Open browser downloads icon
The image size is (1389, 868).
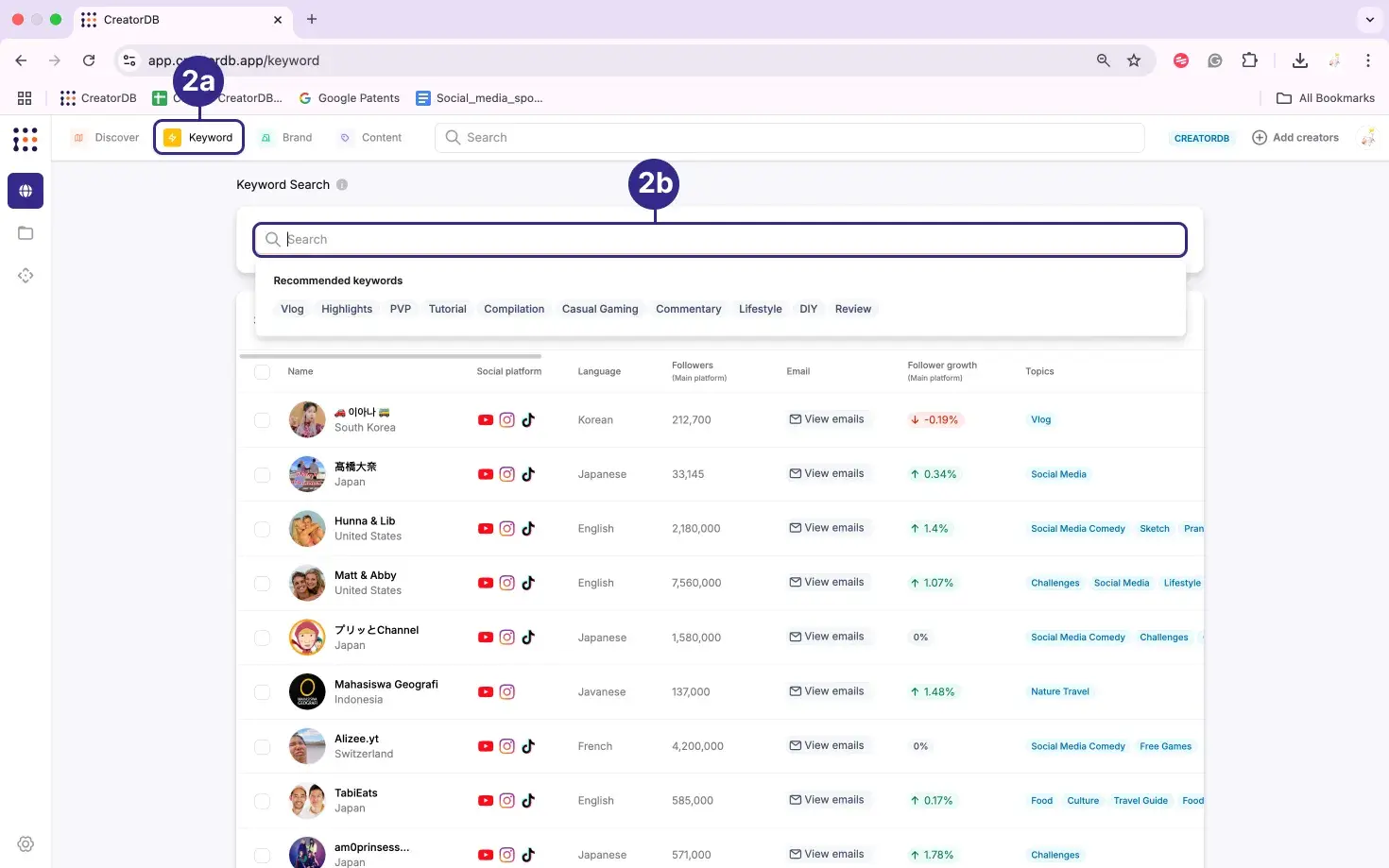1300,60
